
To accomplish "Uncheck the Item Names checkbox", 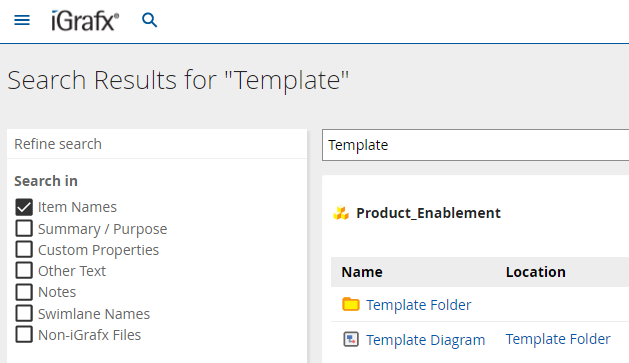I will (24, 207).
